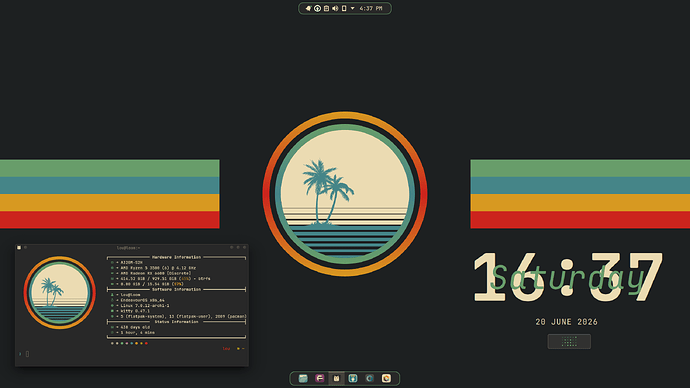Open the 4:37 PM clock
690x388 pixels.
pos(371,8)
